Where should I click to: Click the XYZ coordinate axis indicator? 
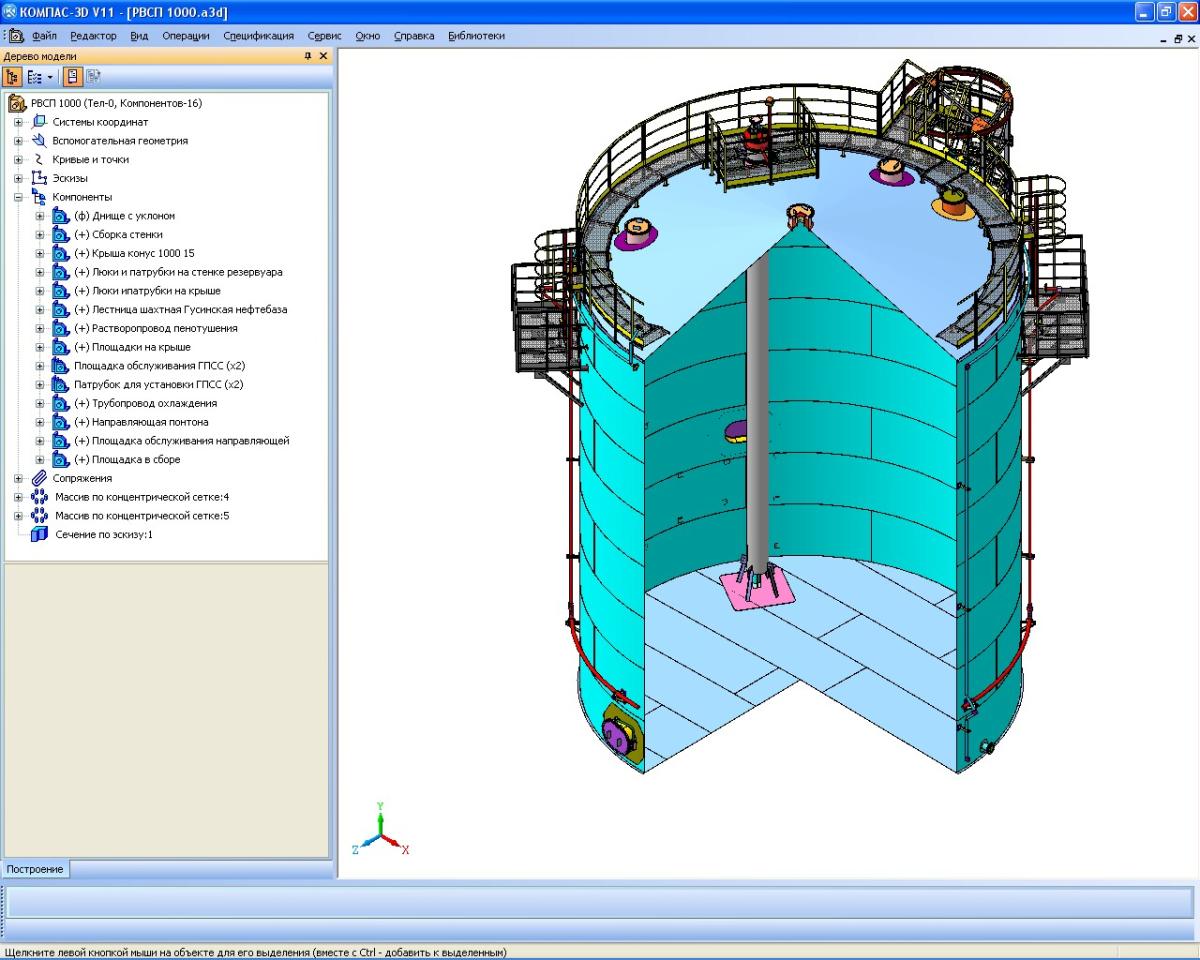click(x=380, y=831)
